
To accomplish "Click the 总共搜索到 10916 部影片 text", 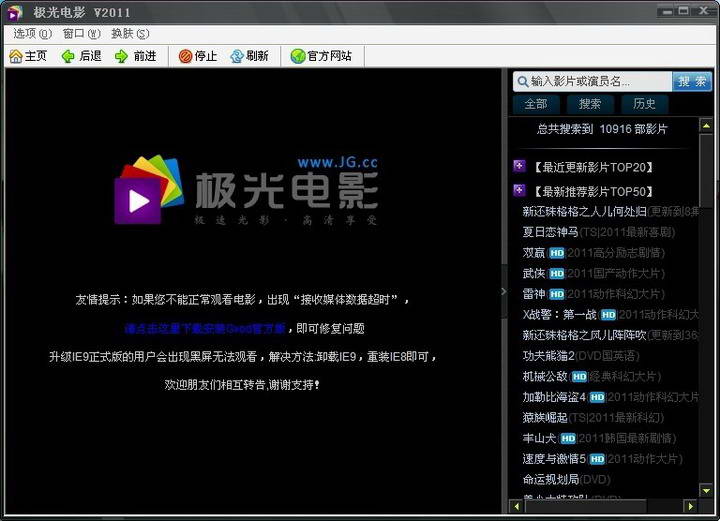I will point(602,129).
